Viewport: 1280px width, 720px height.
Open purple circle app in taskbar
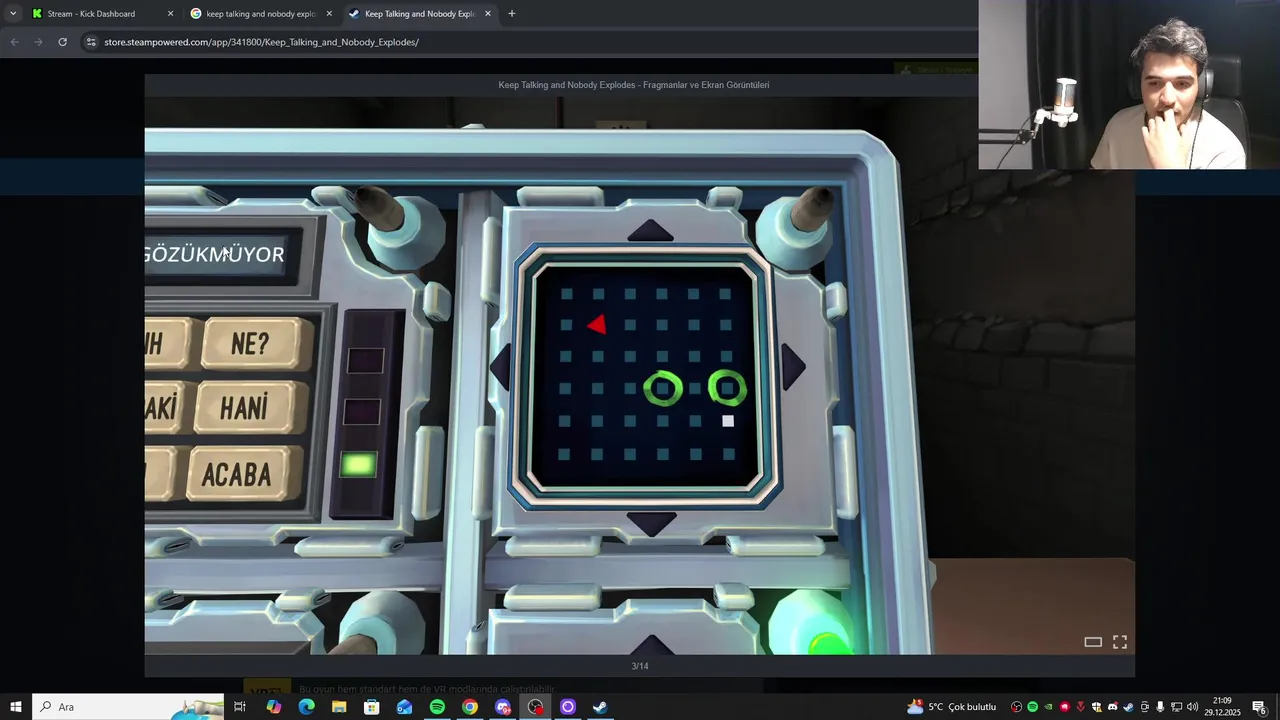tap(568, 707)
